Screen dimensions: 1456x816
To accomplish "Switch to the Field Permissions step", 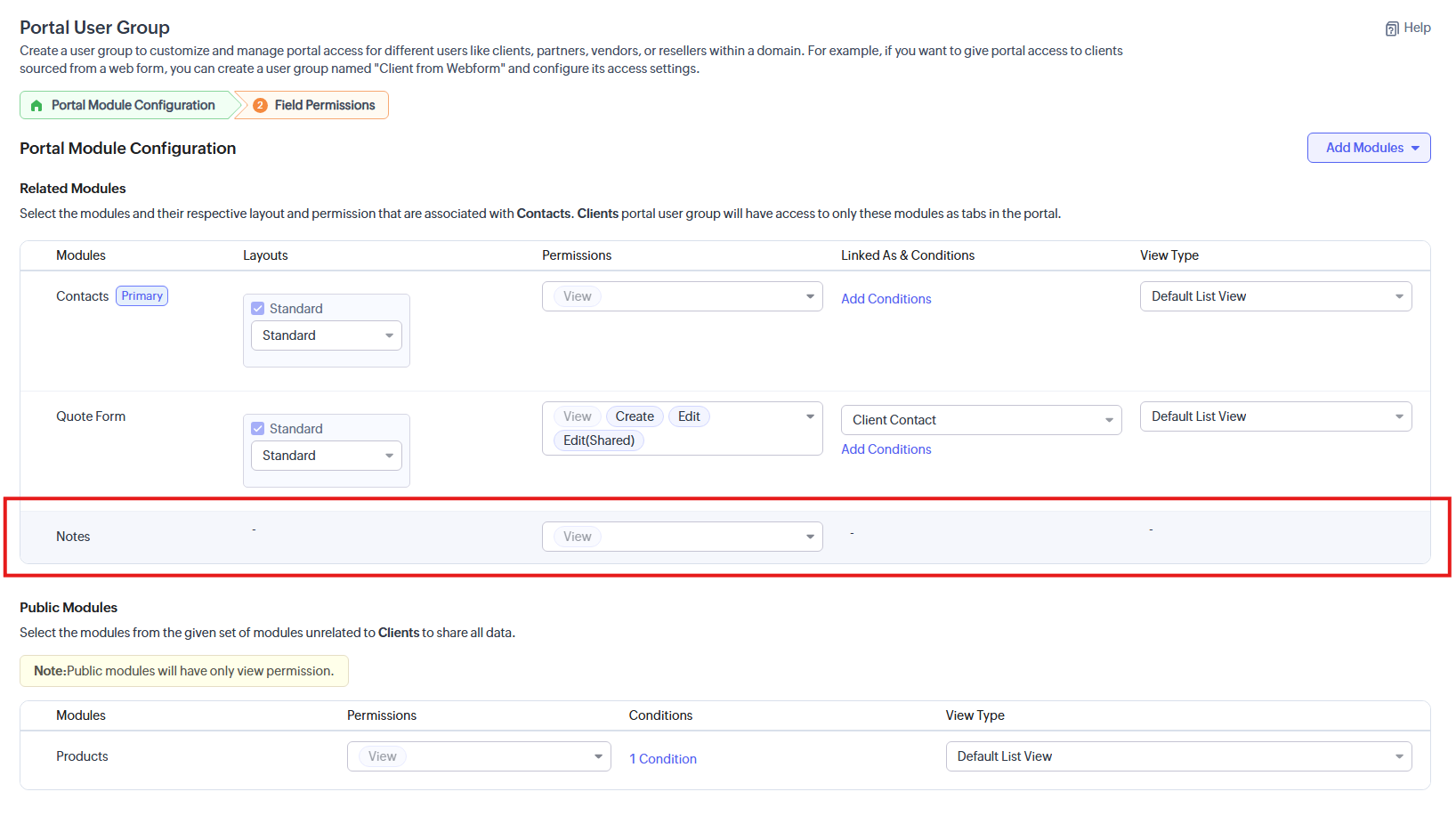I will click(x=324, y=105).
